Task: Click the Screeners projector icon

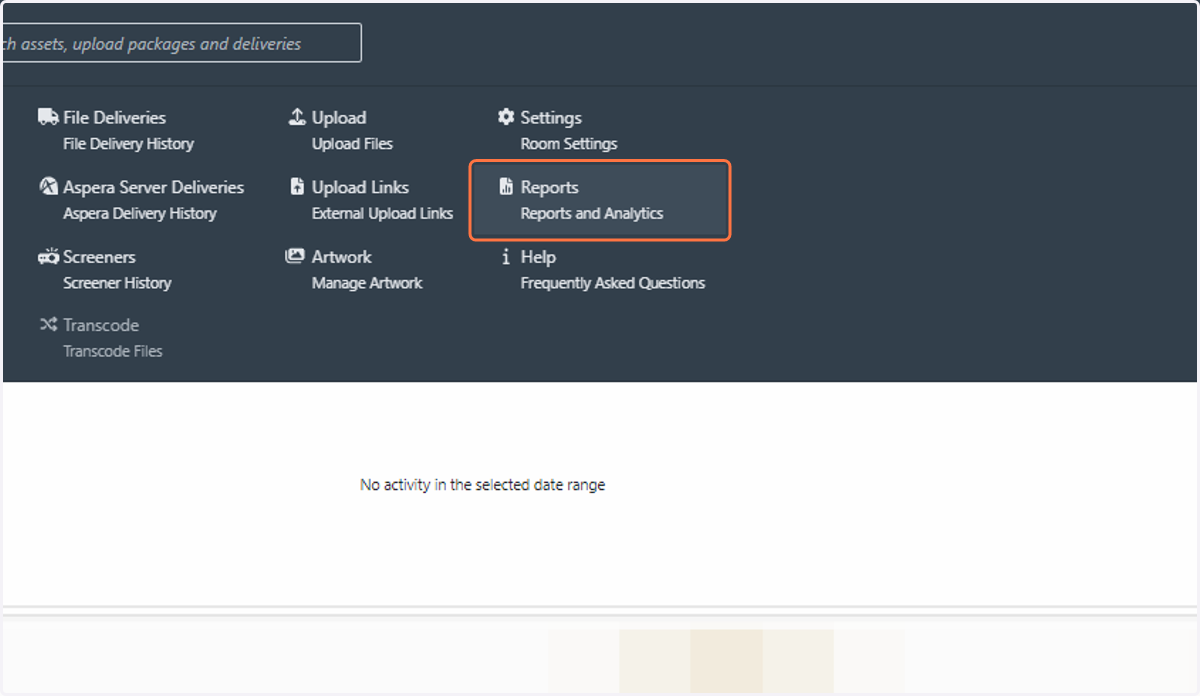Action: click(48, 257)
